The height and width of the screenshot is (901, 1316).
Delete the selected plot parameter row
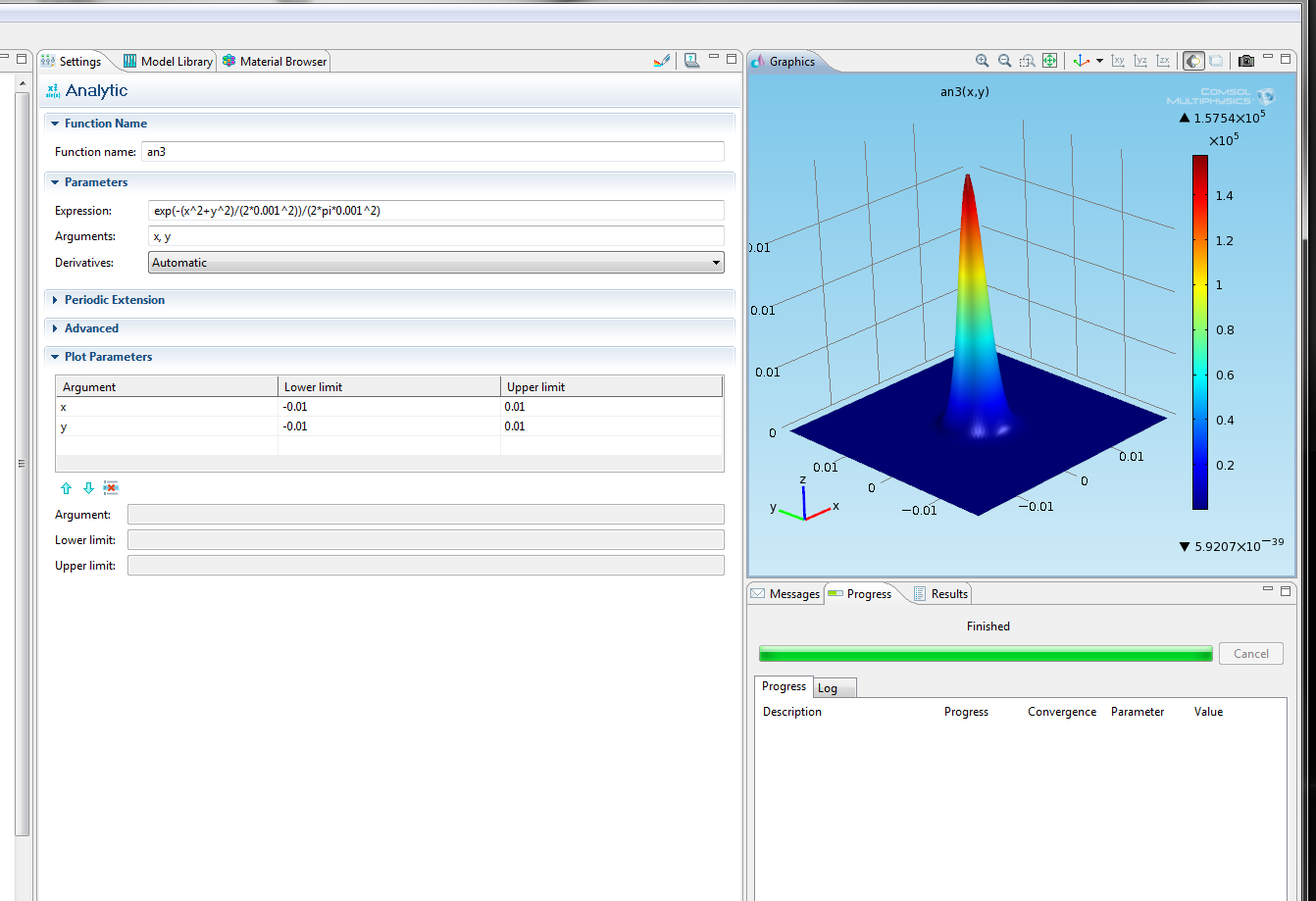point(111,488)
